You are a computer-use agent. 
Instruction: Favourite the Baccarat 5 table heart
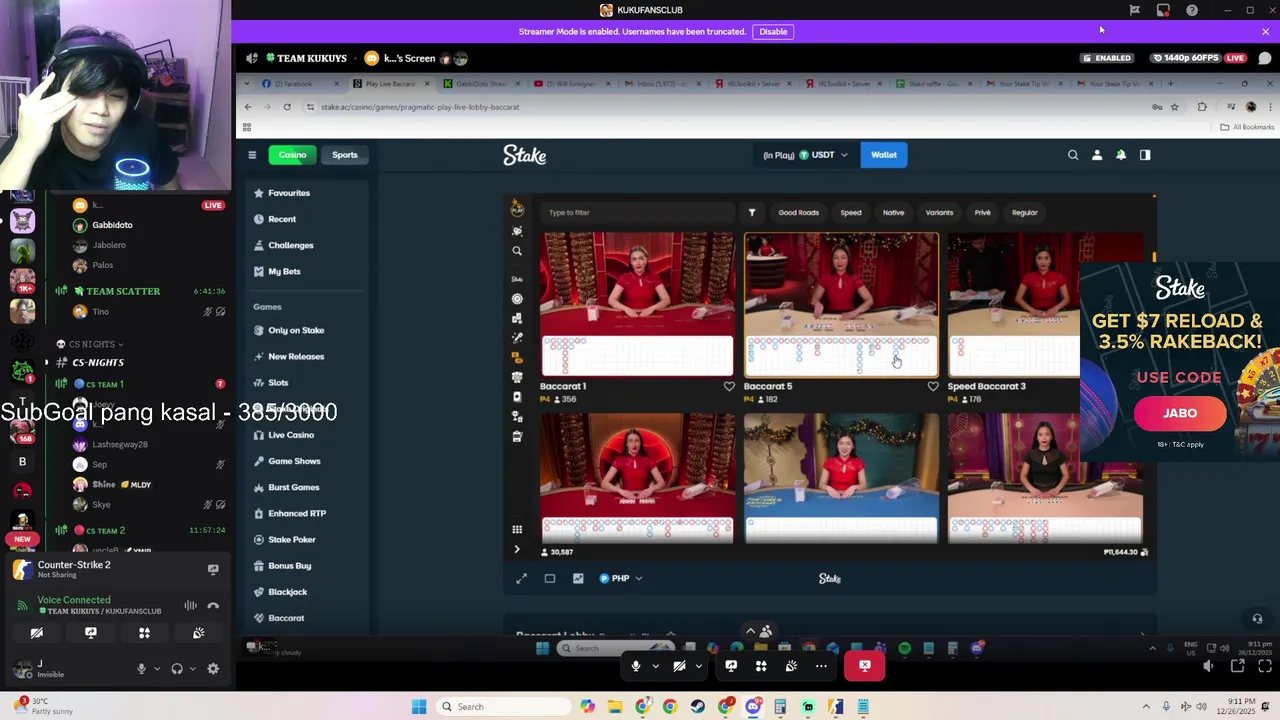point(933,386)
